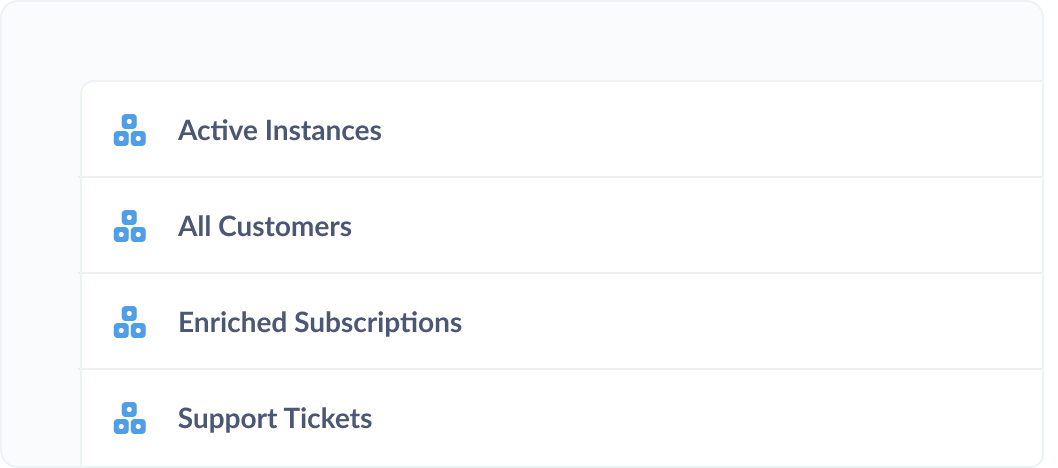
Task: Click the blank area of the All Customers row
Action: (695, 226)
